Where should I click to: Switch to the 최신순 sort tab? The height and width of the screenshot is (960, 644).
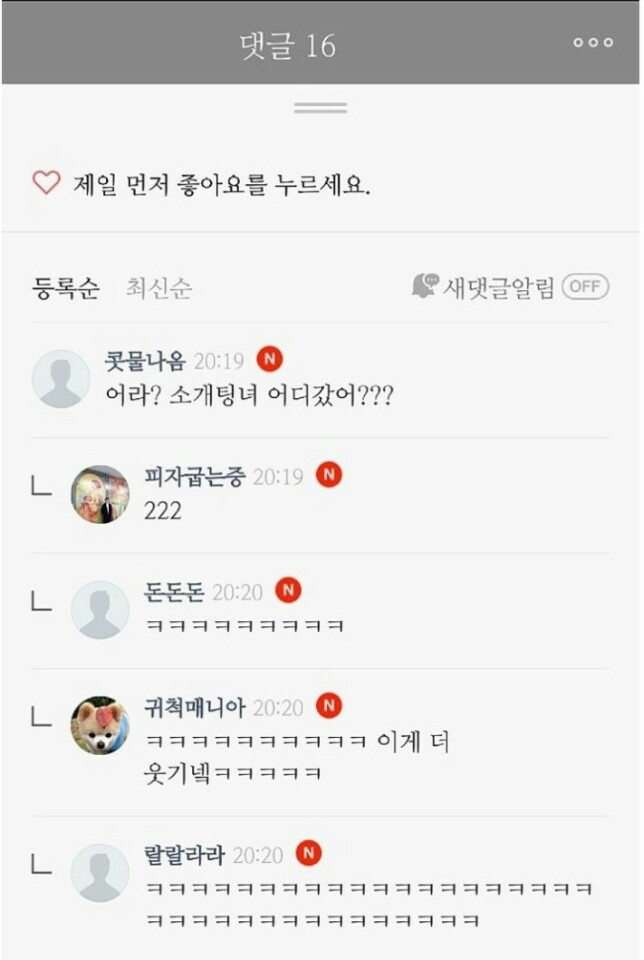pyautogui.click(x=159, y=289)
